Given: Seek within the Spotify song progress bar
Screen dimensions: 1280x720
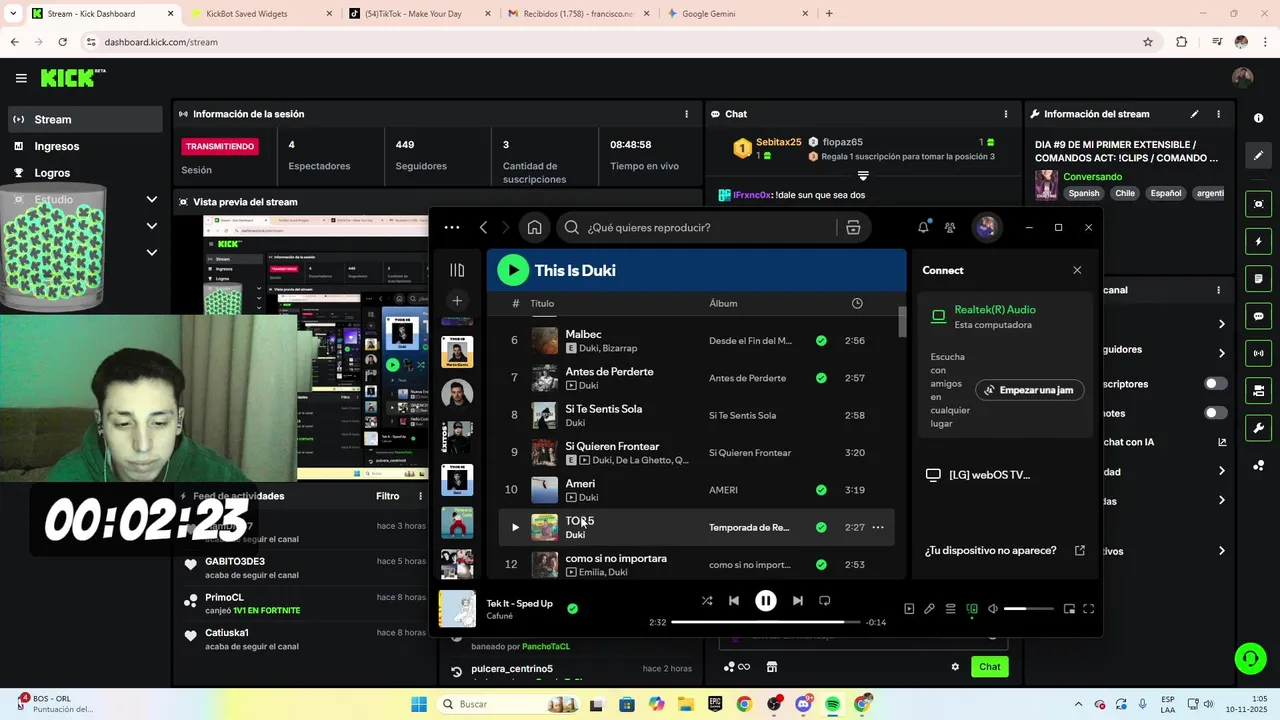Looking at the screenshot, I should [764, 622].
